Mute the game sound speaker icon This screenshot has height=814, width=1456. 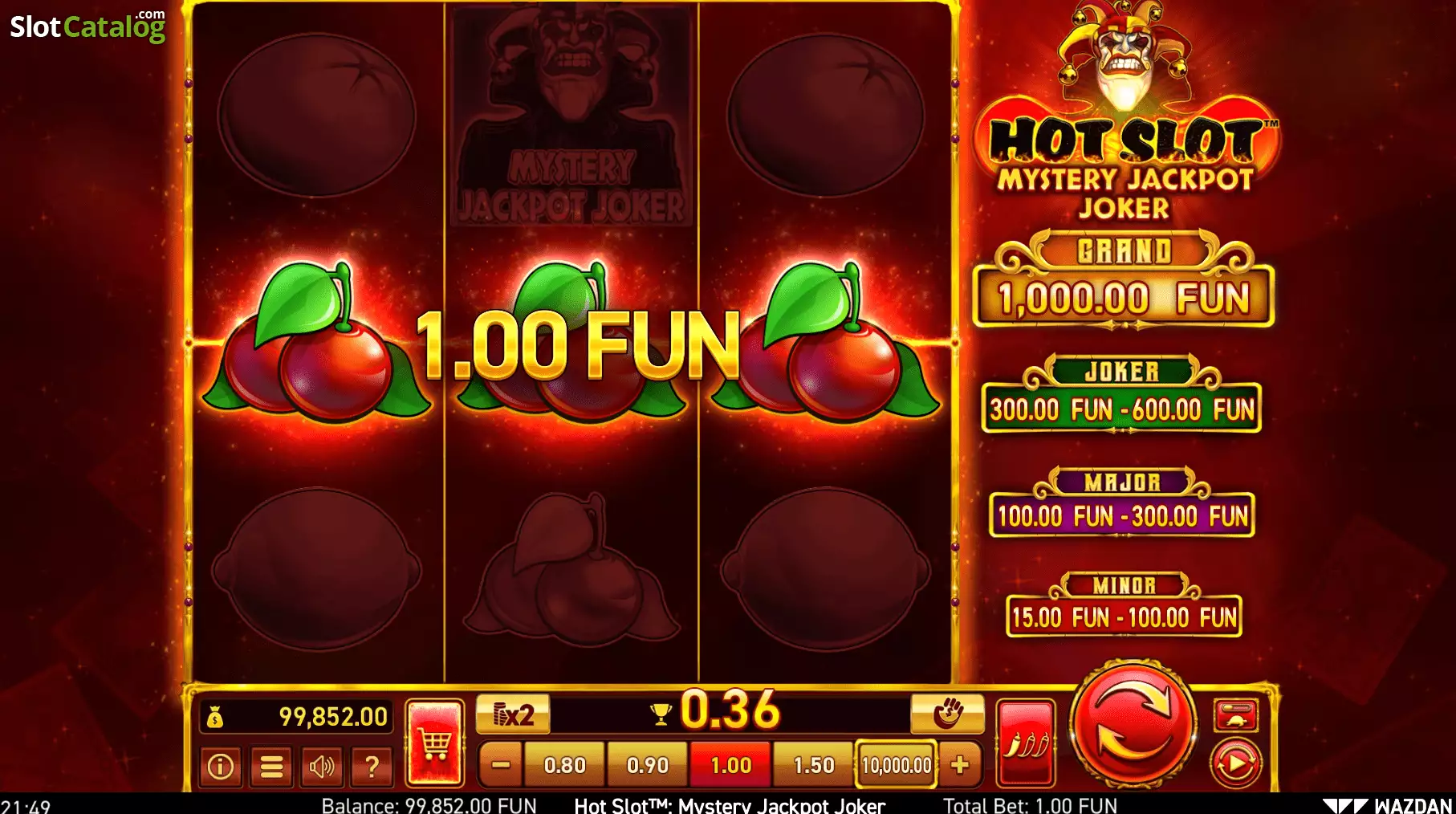click(x=322, y=767)
